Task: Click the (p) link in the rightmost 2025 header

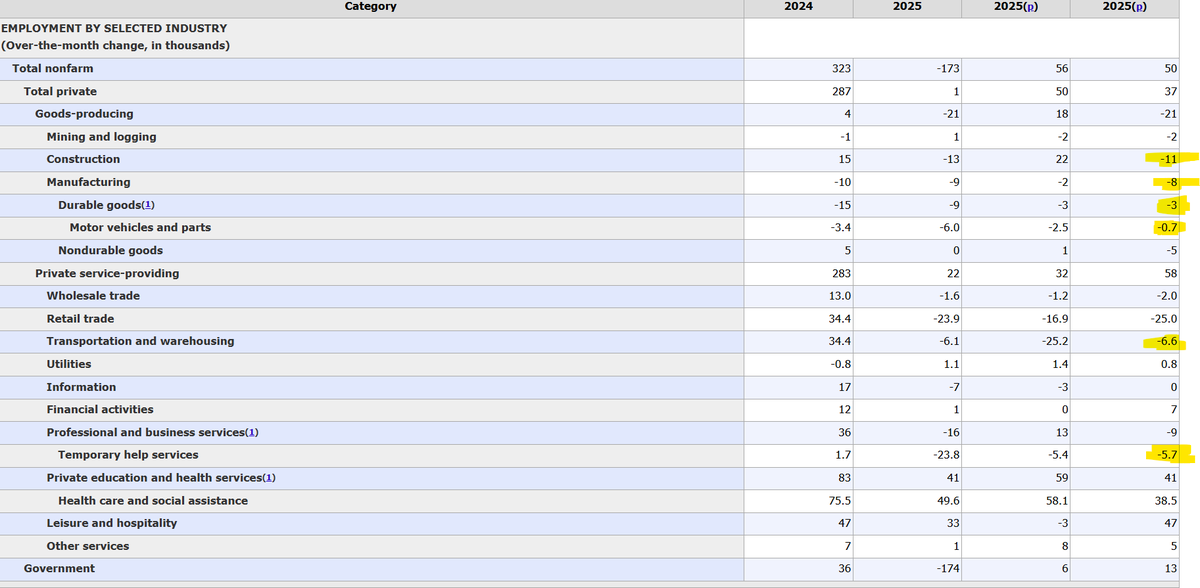Action: (1138, 6)
